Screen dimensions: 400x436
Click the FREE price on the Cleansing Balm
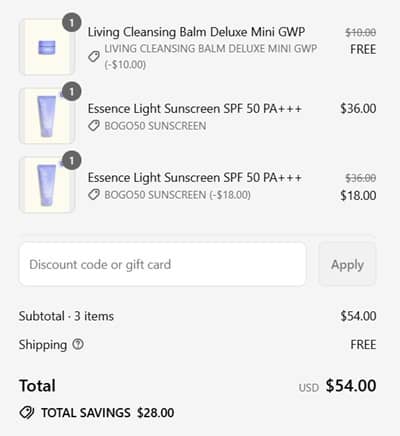coord(363,49)
